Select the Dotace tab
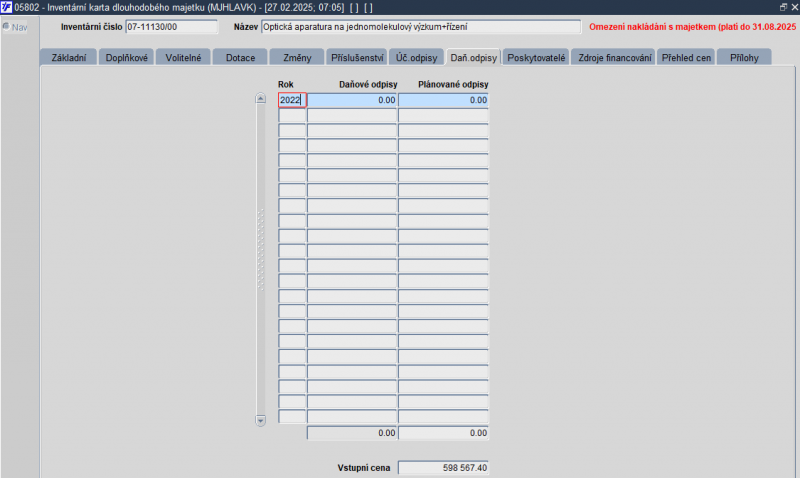The width and height of the screenshot is (800, 478). [240, 57]
